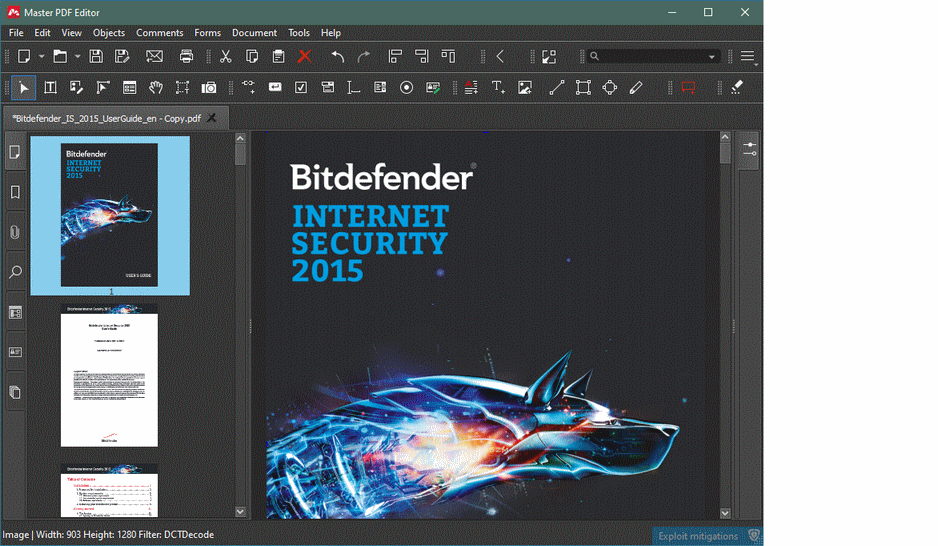Select the page 1 cover thumbnail

click(x=110, y=215)
